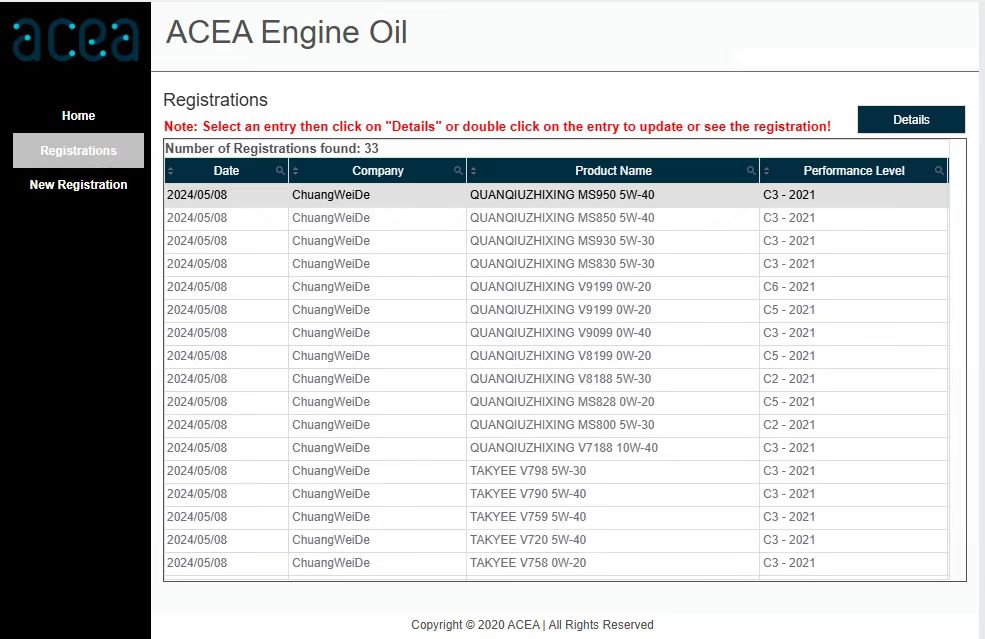
Task: Open Registrations in sidebar
Action: click(x=79, y=150)
